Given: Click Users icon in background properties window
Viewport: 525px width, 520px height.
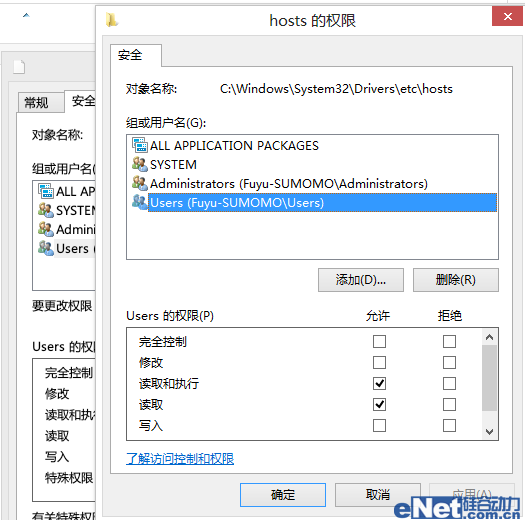Looking at the screenshot, I should [46, 248].
